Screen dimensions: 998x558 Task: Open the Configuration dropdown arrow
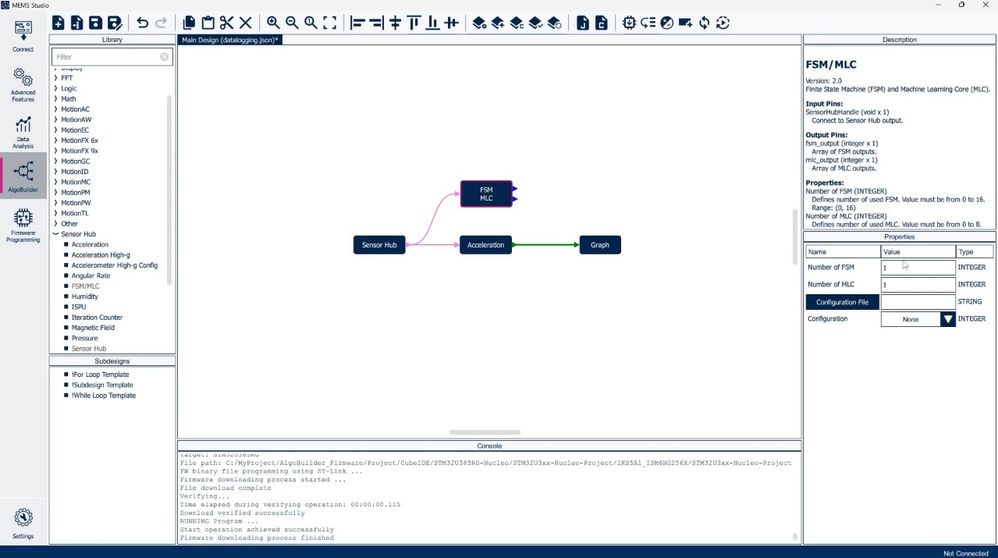pos(948,319)
